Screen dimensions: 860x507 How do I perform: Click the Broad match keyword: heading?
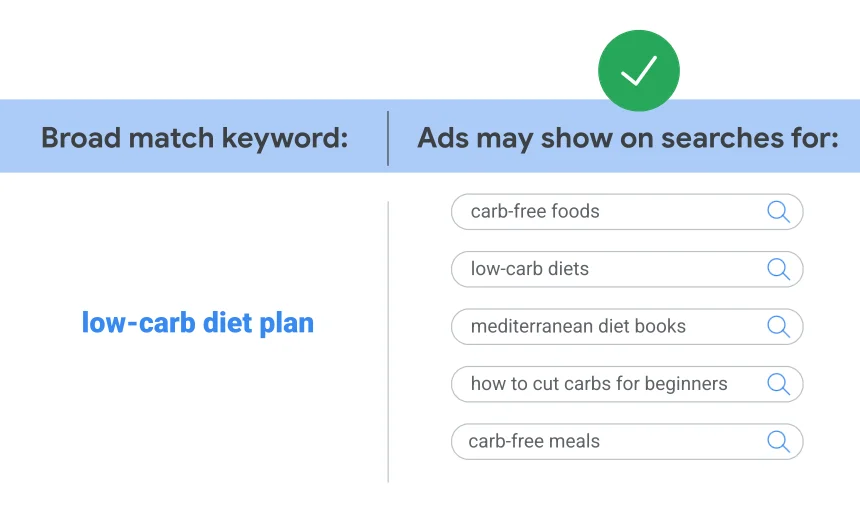pyautogui.click(x=195, y=138)
